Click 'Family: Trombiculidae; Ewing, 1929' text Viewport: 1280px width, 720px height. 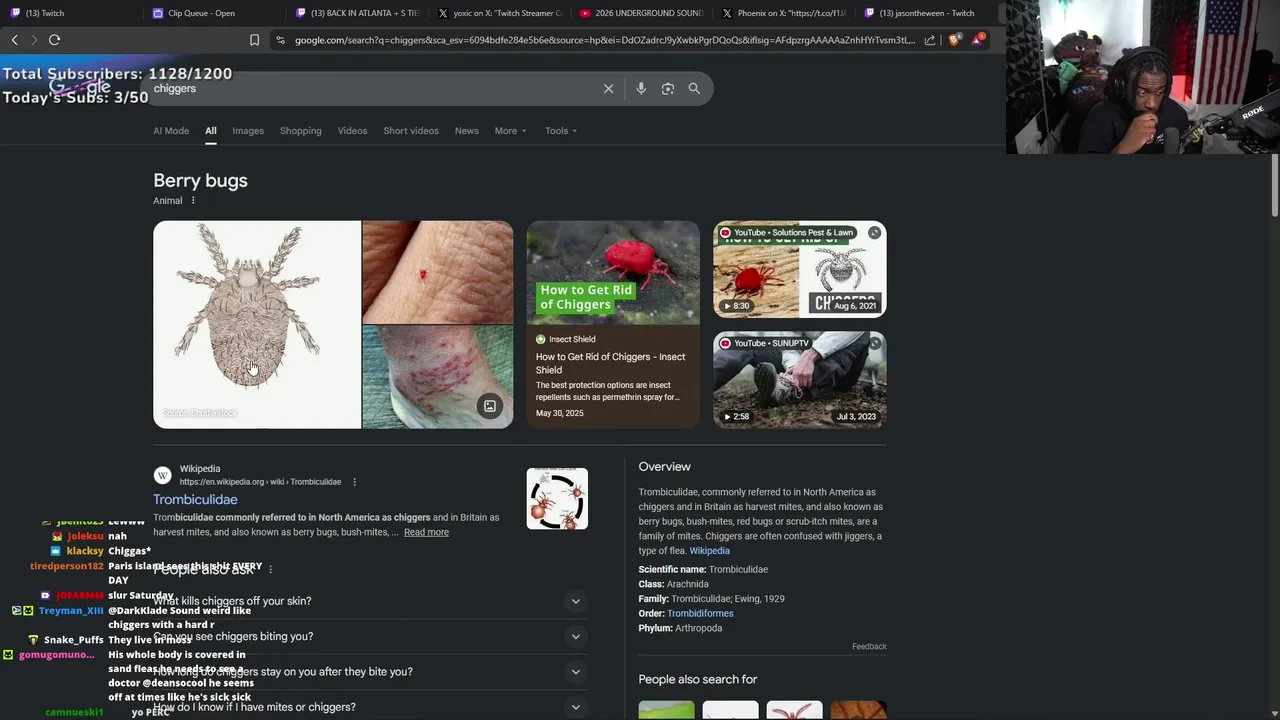[712, 599]
